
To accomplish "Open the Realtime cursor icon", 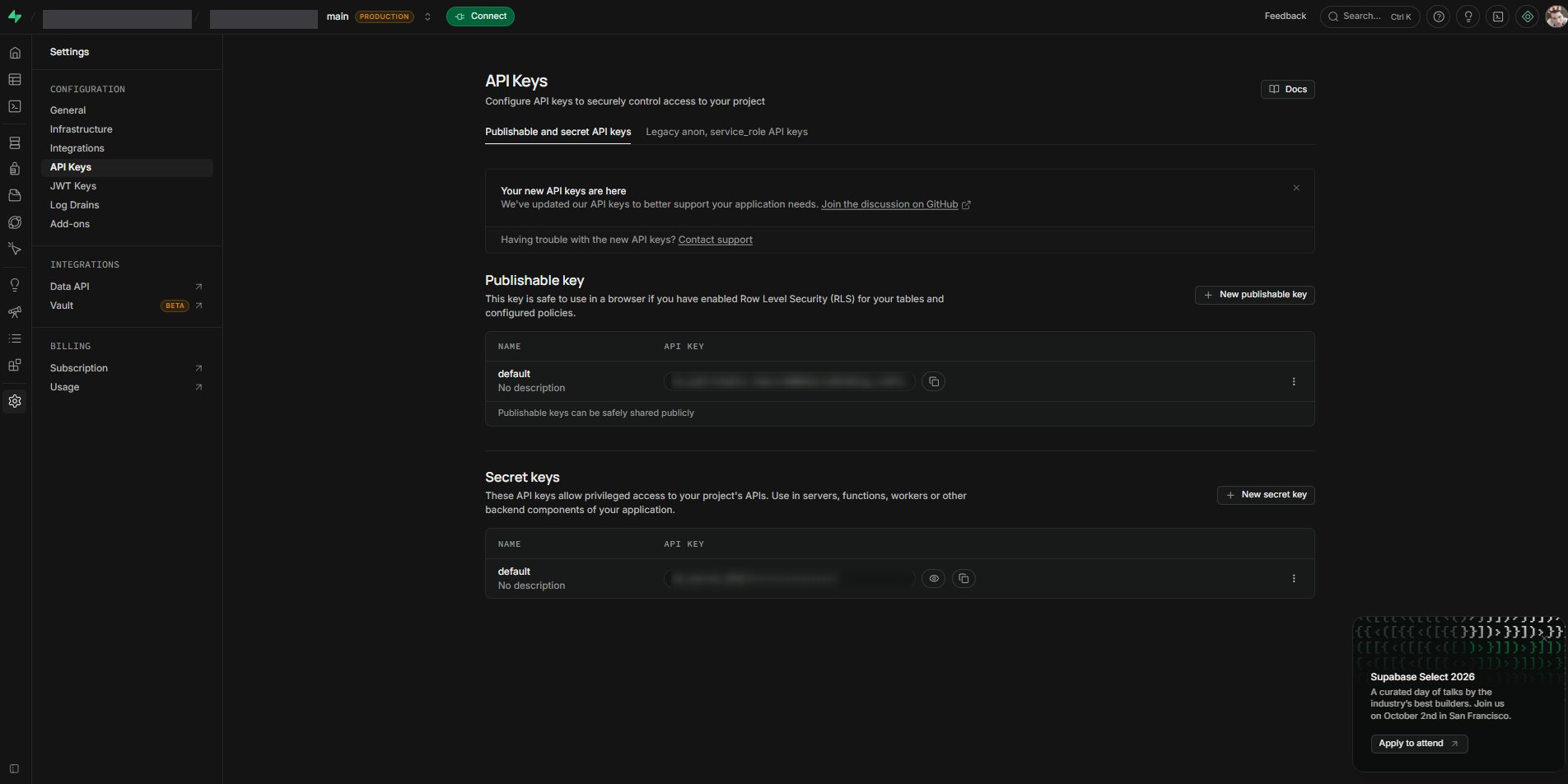I will pos(15,249).
